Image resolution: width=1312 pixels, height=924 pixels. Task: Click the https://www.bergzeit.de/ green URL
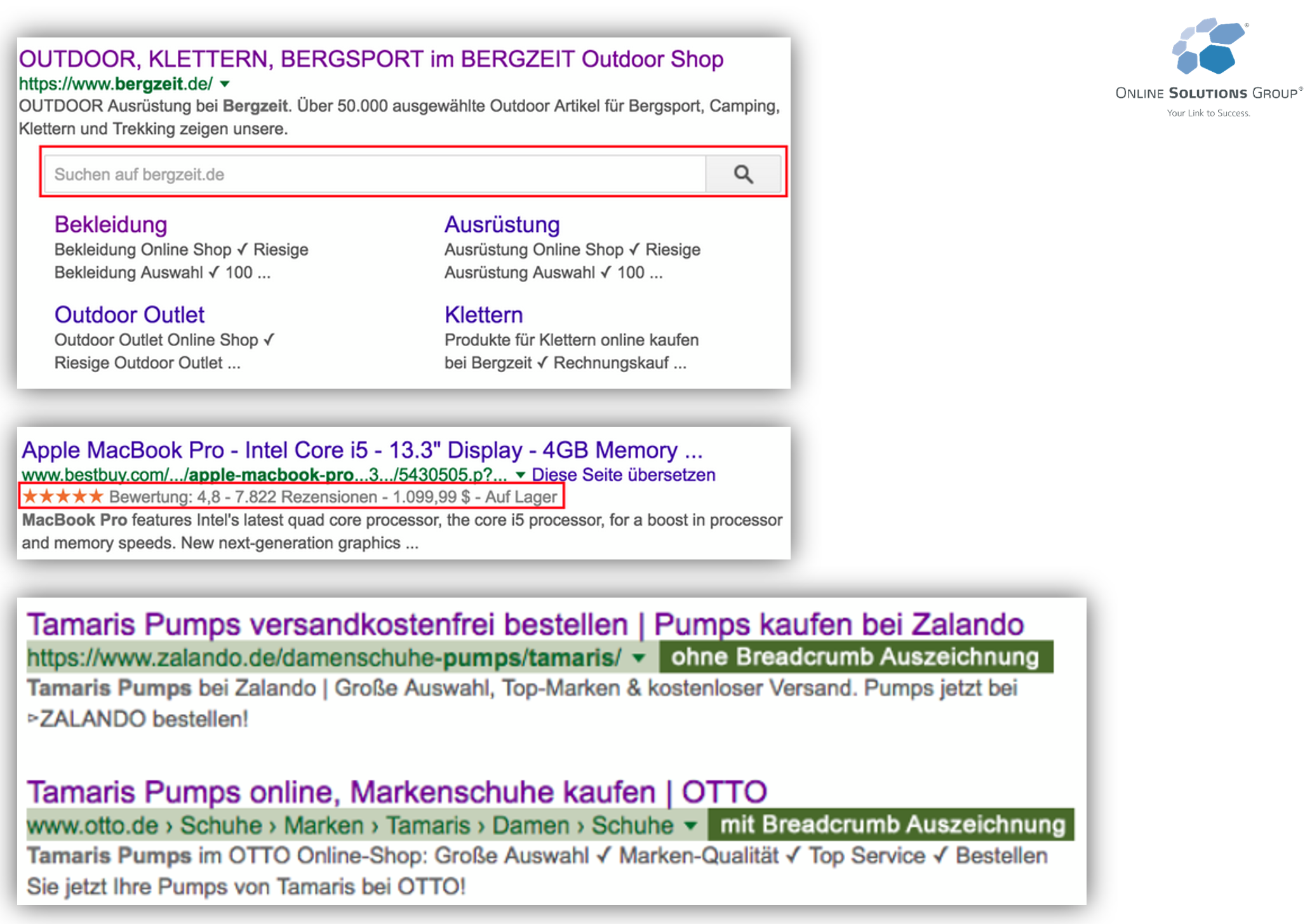(x=116, y=84)
